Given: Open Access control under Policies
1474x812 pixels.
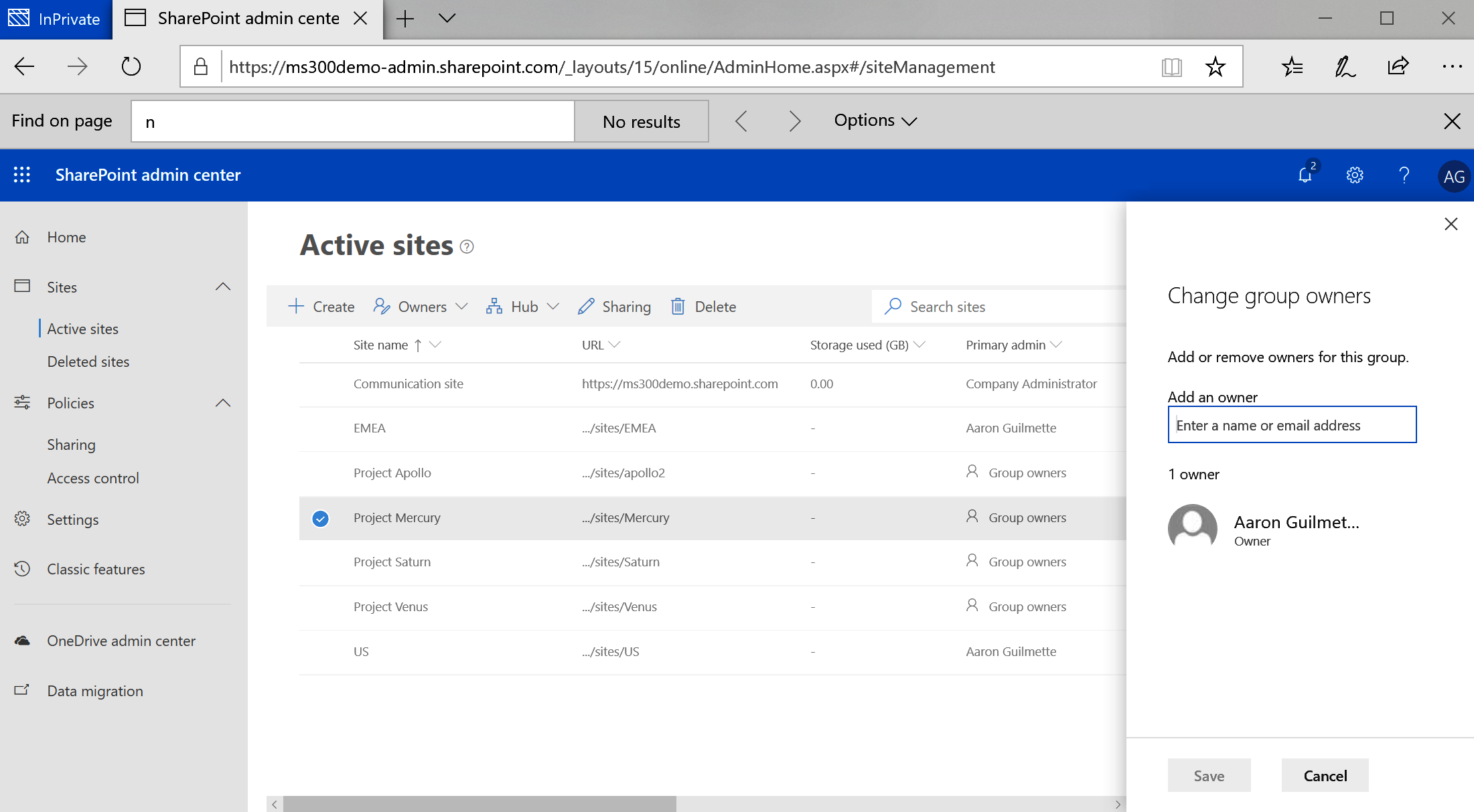Looking at the screenshot, I should coord(92,478).
